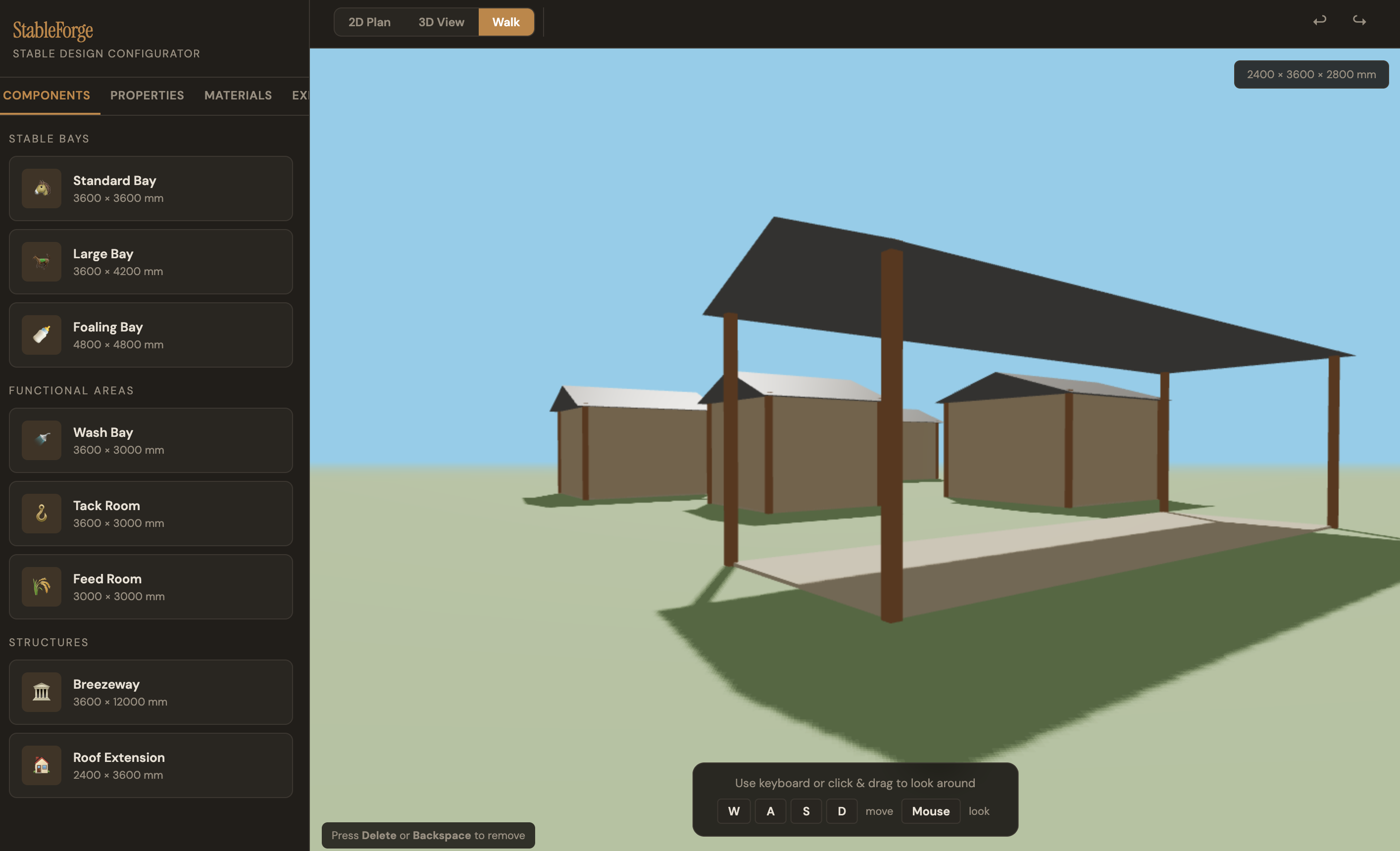1400x851 pixels.
Task: Switch to 2D Plan view
Action: coord(369,22)
